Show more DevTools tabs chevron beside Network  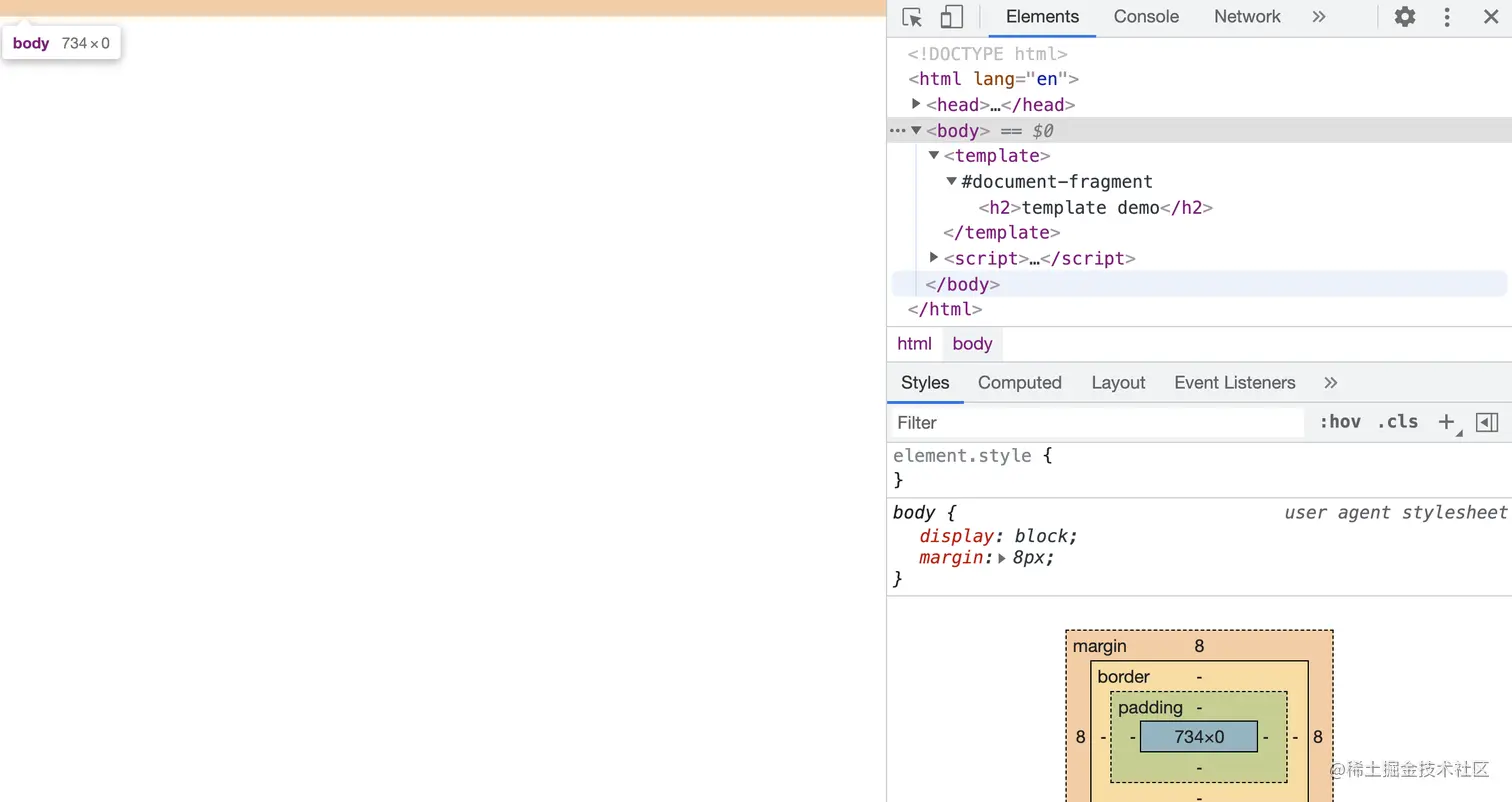coord(1319,17)
